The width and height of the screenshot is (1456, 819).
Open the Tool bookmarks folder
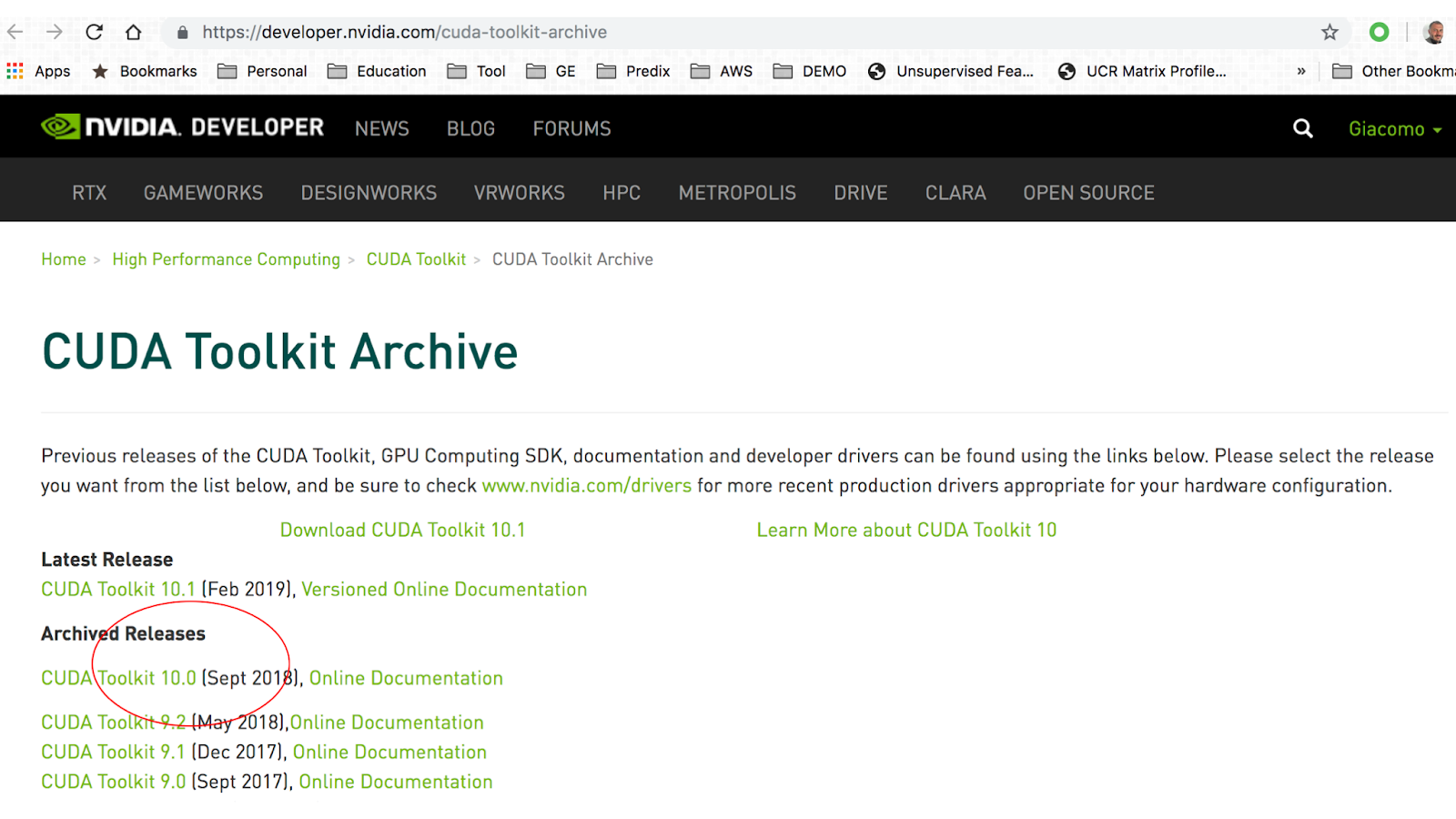(x=476, y=71)
